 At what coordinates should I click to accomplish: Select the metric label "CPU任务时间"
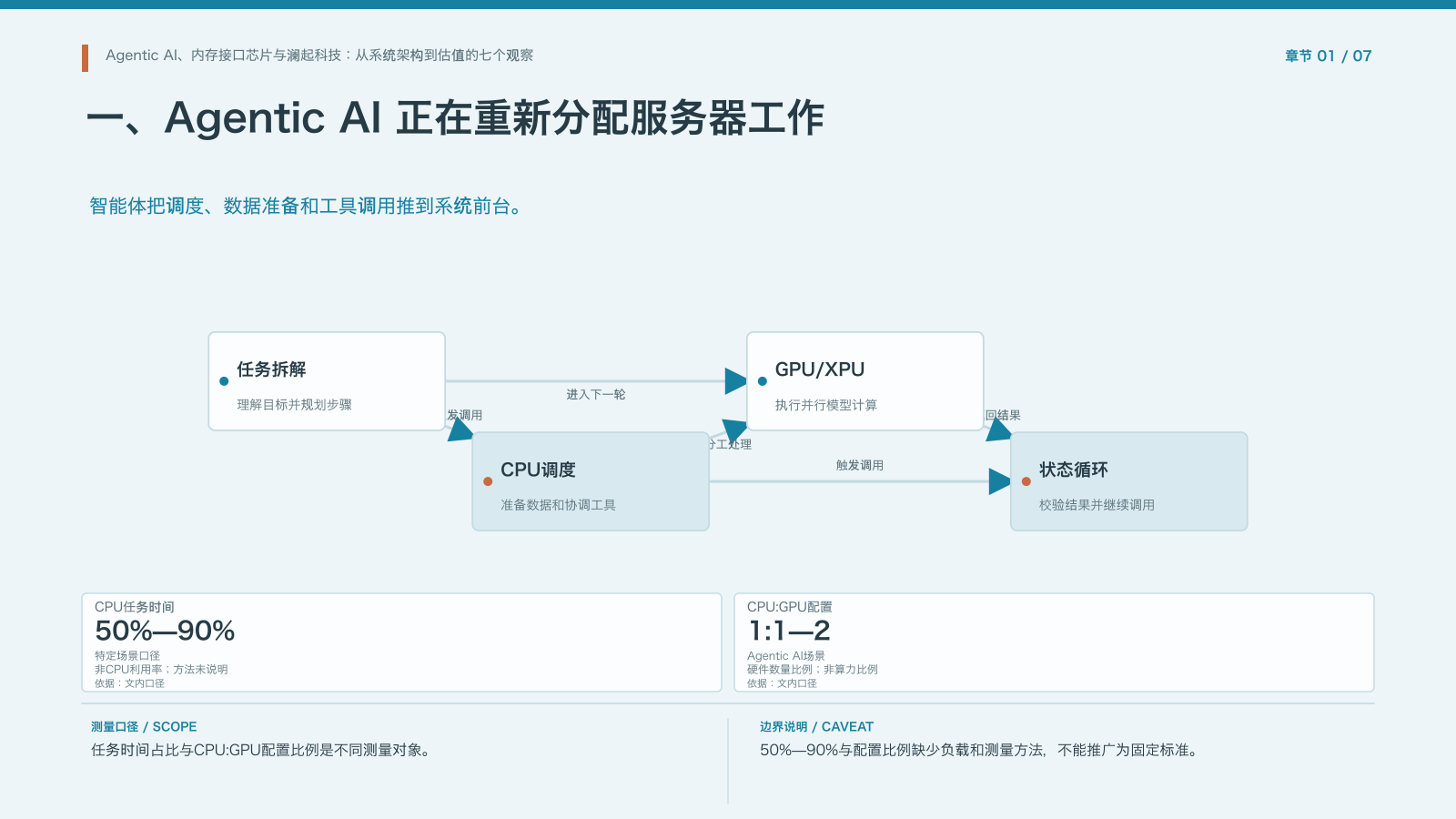(x=135, y=607)
